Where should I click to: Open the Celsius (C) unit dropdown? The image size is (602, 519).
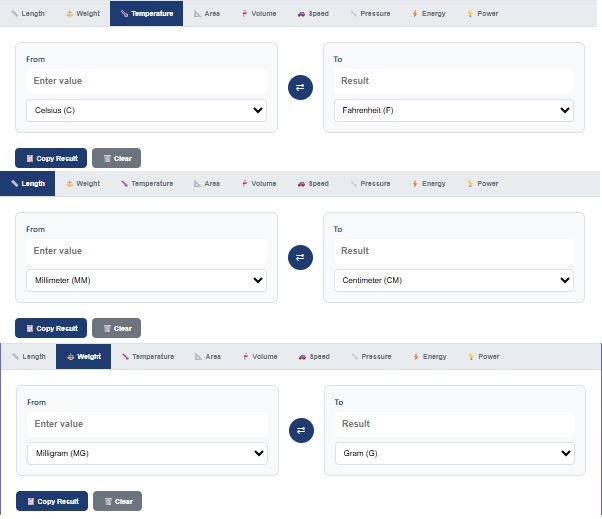click(146, 110)
